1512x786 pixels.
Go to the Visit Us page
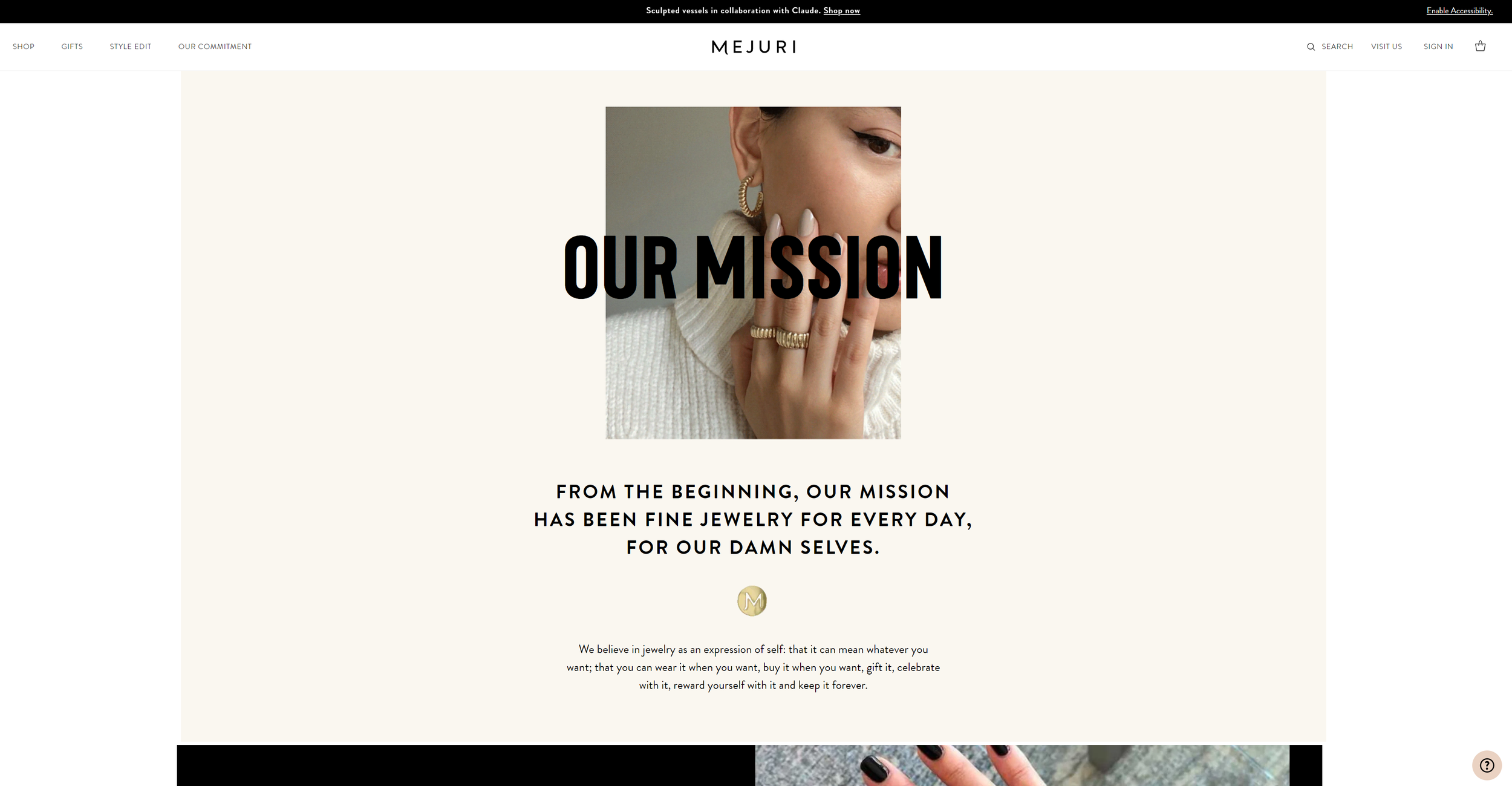click(x=1386, y=47)
